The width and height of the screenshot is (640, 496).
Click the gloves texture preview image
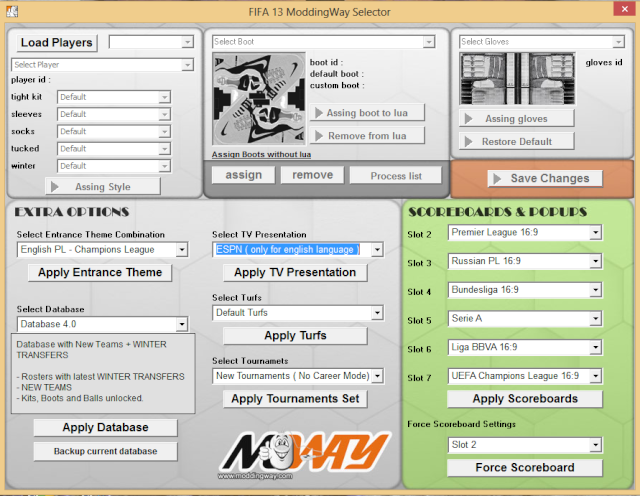[518, 78]
